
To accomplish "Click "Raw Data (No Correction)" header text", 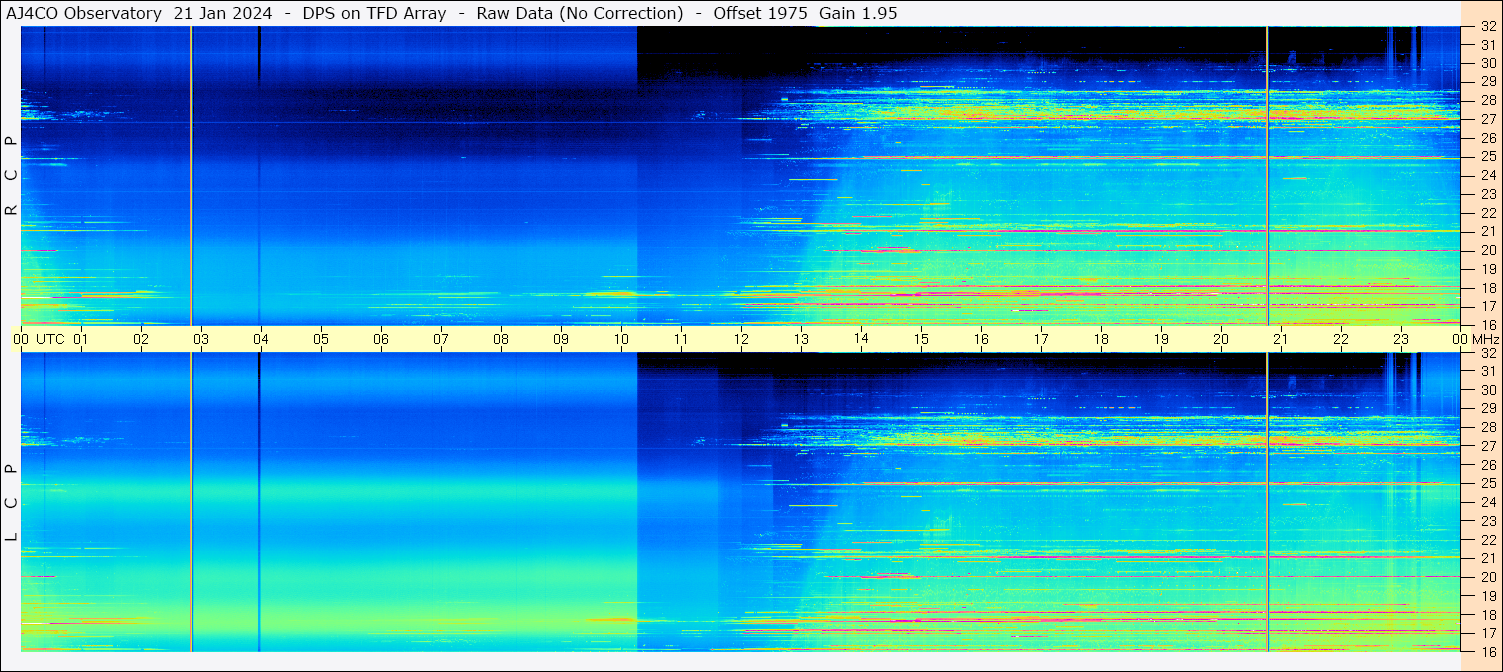I will coord(580,13).
